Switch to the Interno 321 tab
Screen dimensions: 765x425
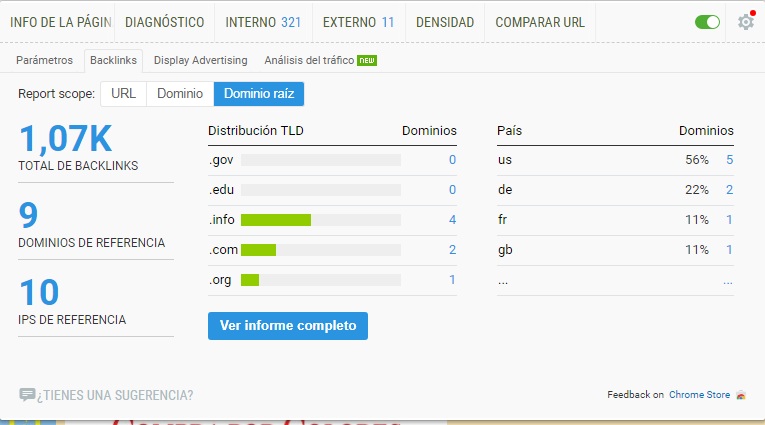pos(262,22)
